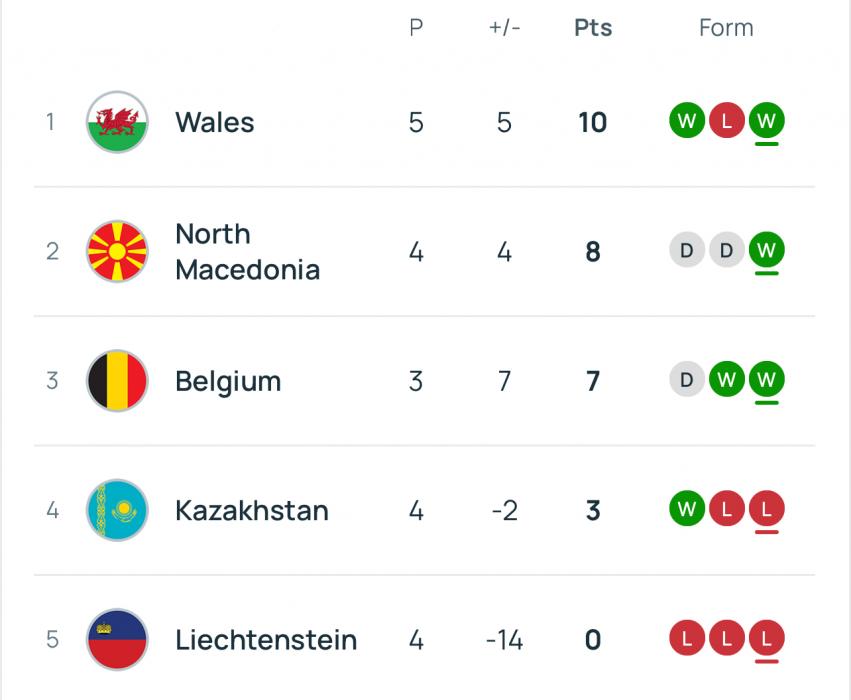Viewport: 851px width, 700px height.
Task: Tap the Belgium tricolor flag icon
Action: click(x=117, y=380)
